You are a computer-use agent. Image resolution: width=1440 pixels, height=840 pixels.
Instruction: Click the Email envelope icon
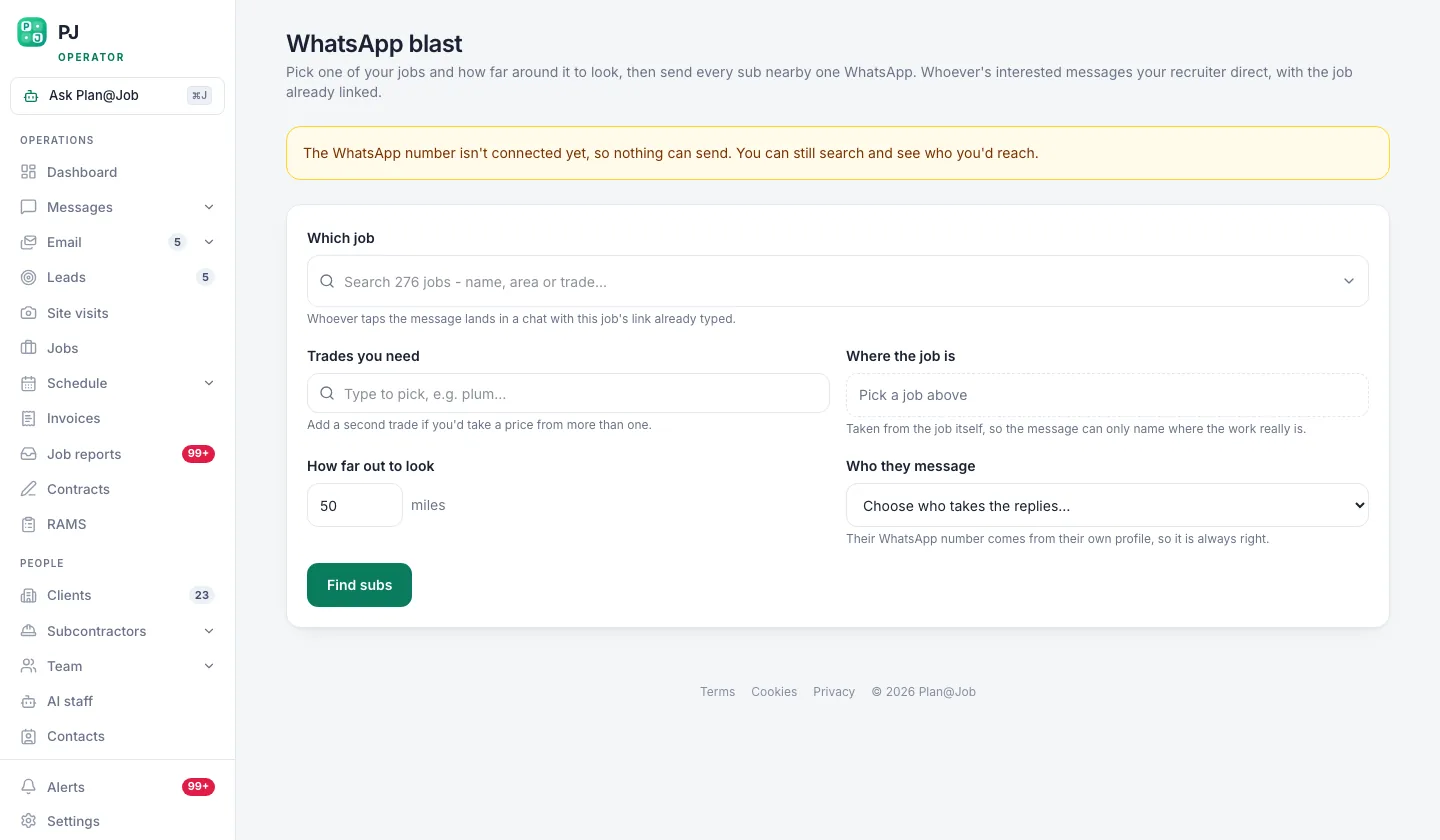click(x=28, y=242)
